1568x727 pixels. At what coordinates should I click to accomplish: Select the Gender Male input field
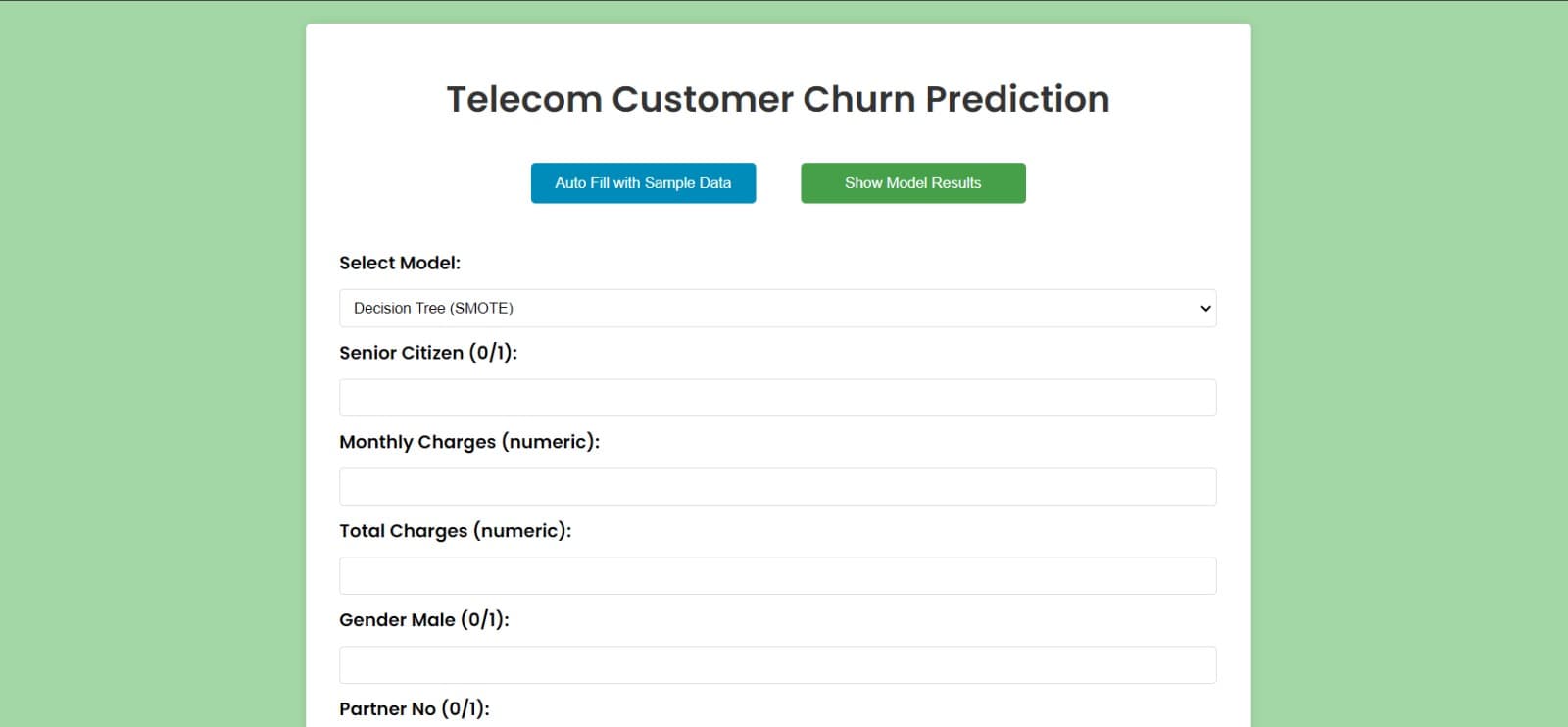click(x=777, y=664)
